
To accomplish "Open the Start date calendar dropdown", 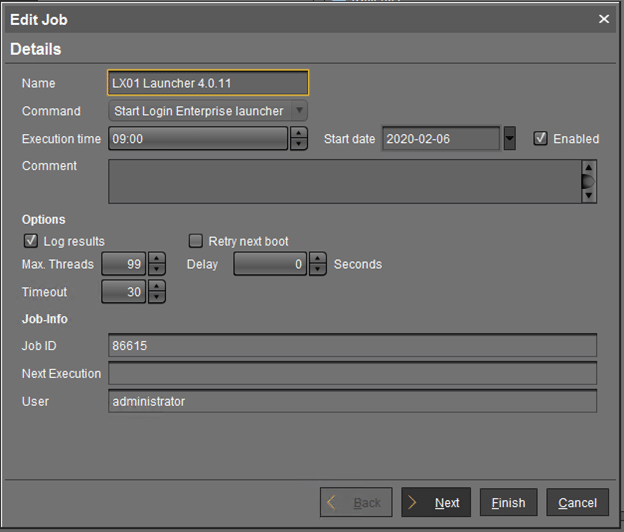I will click(509, 138).
